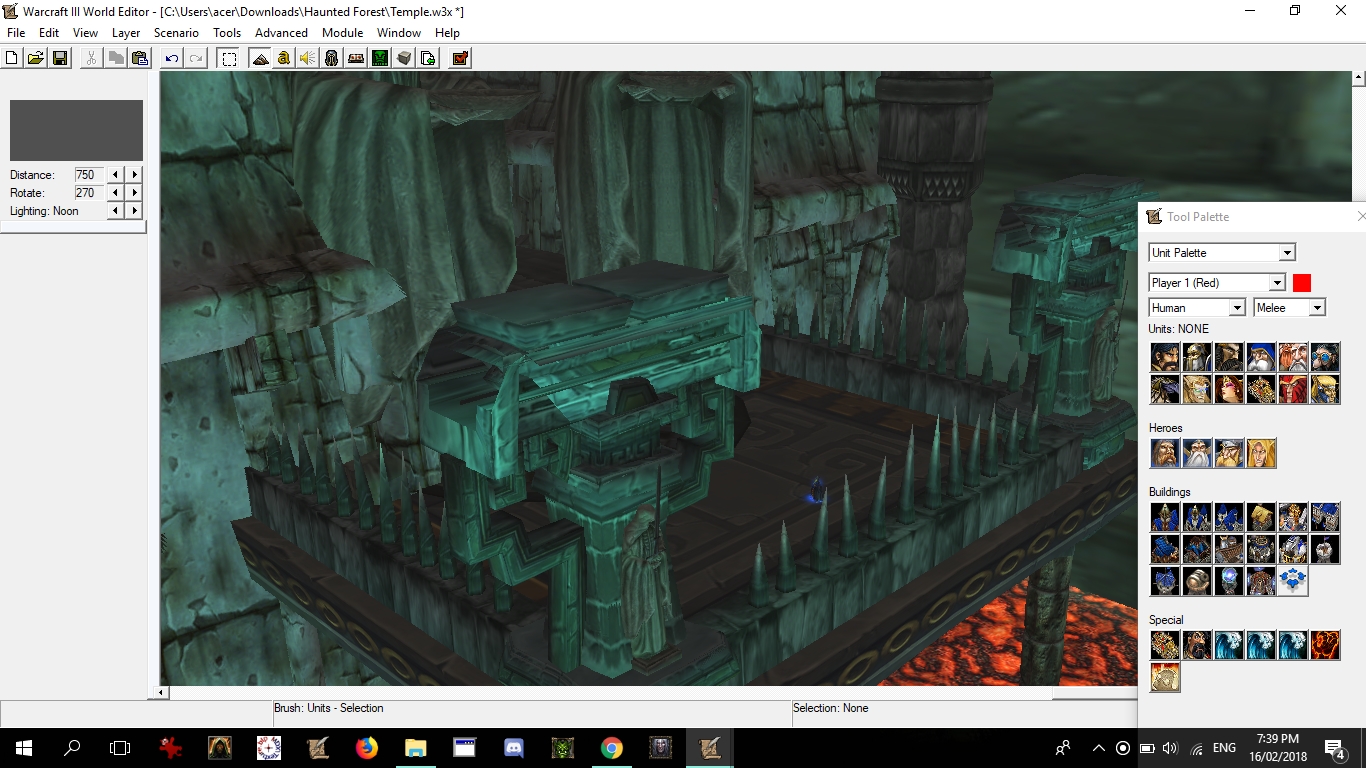Open the Terrain Editor mountain icon
1366x768 pixels.
[260, 58]
